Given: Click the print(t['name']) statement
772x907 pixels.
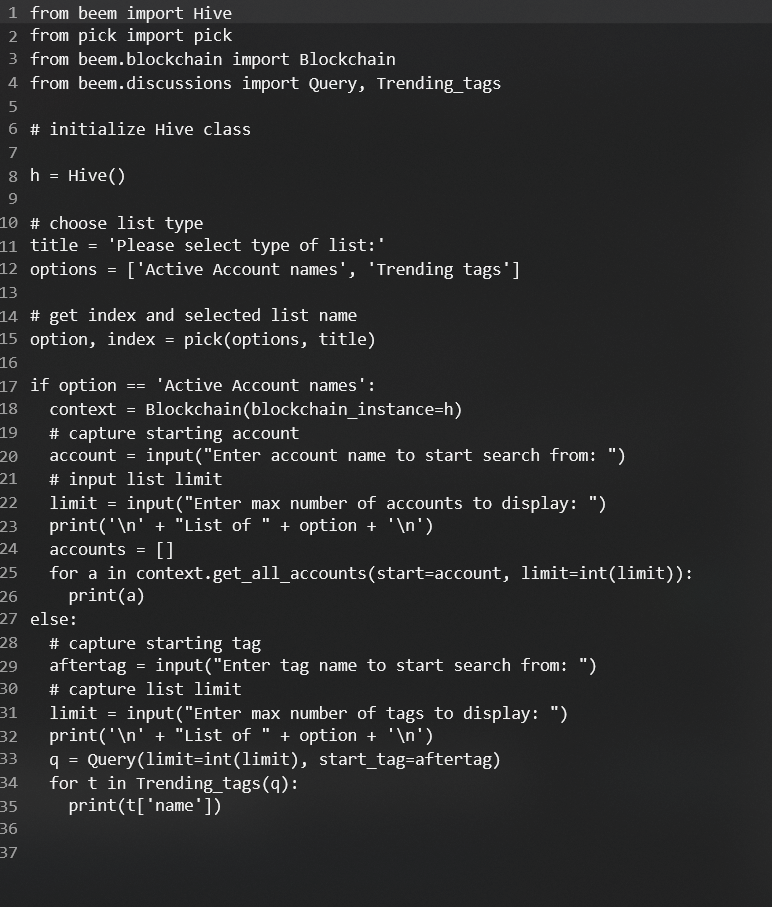Looking at the screenshot, I should point(145,806).
